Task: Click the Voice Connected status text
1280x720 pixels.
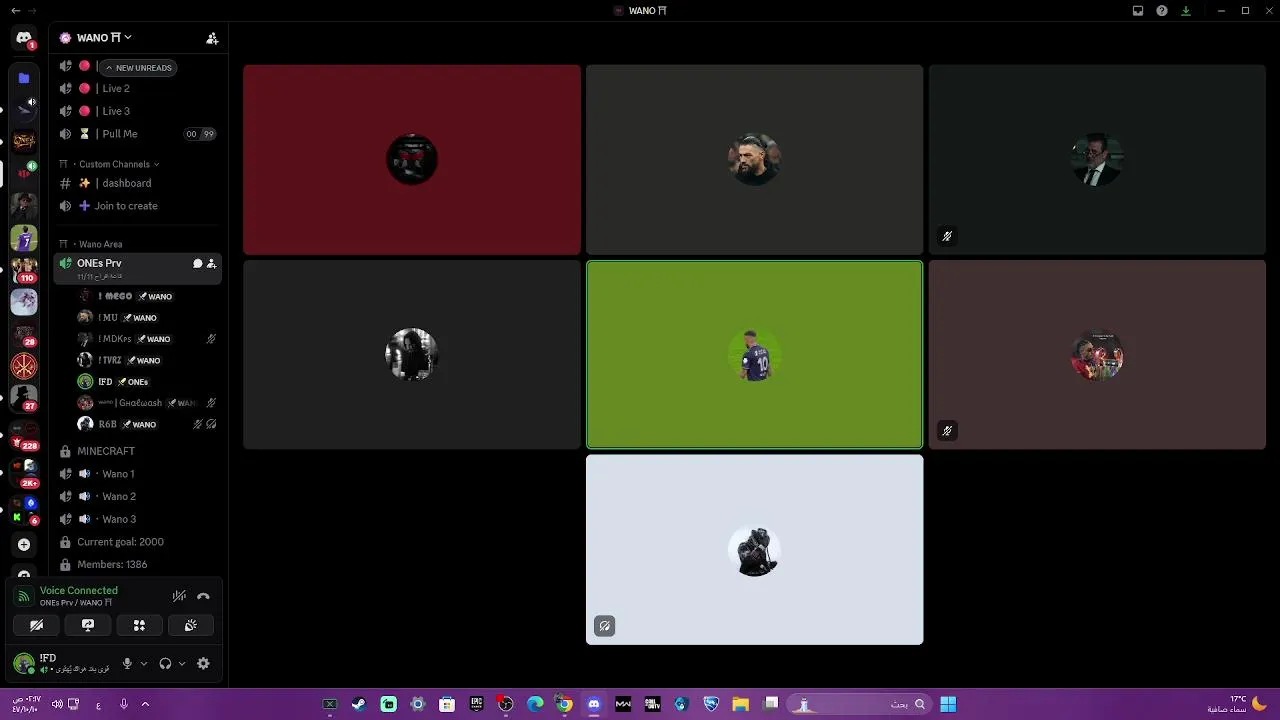Action: [78, 590]
